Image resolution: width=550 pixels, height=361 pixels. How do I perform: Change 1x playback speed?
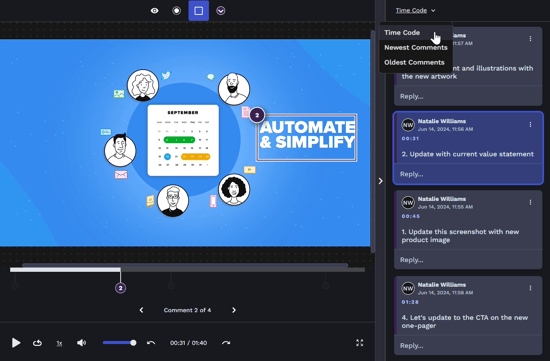[59, 343]
